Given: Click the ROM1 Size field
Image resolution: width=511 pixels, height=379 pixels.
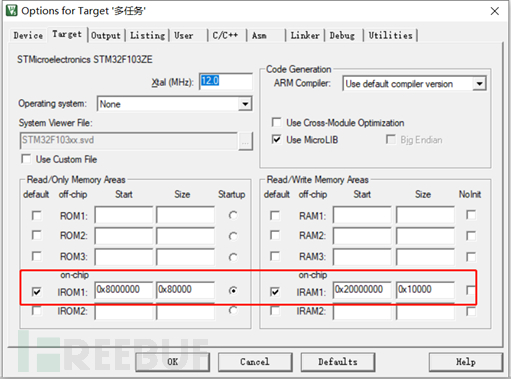Looking at the screenshot, I should coord(186,215).
